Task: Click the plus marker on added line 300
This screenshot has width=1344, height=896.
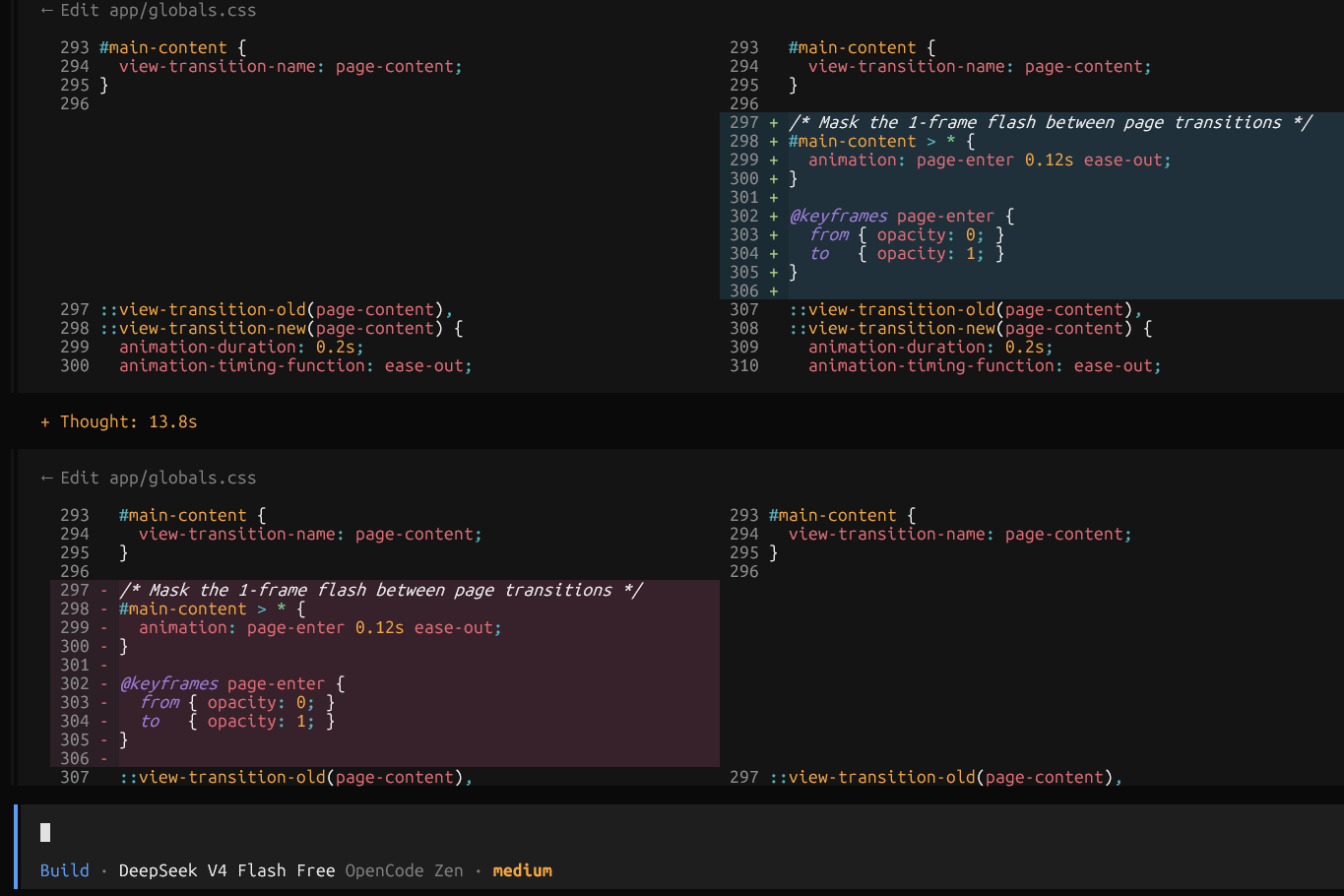Action: click(774, 178)
